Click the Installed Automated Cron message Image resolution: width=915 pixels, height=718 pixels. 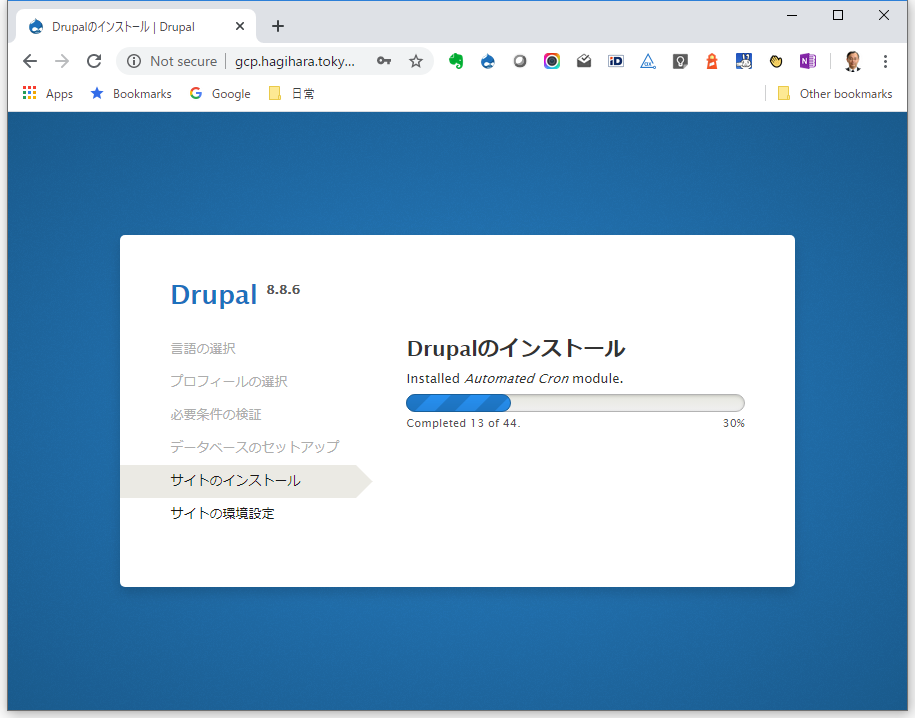(515, 378)
